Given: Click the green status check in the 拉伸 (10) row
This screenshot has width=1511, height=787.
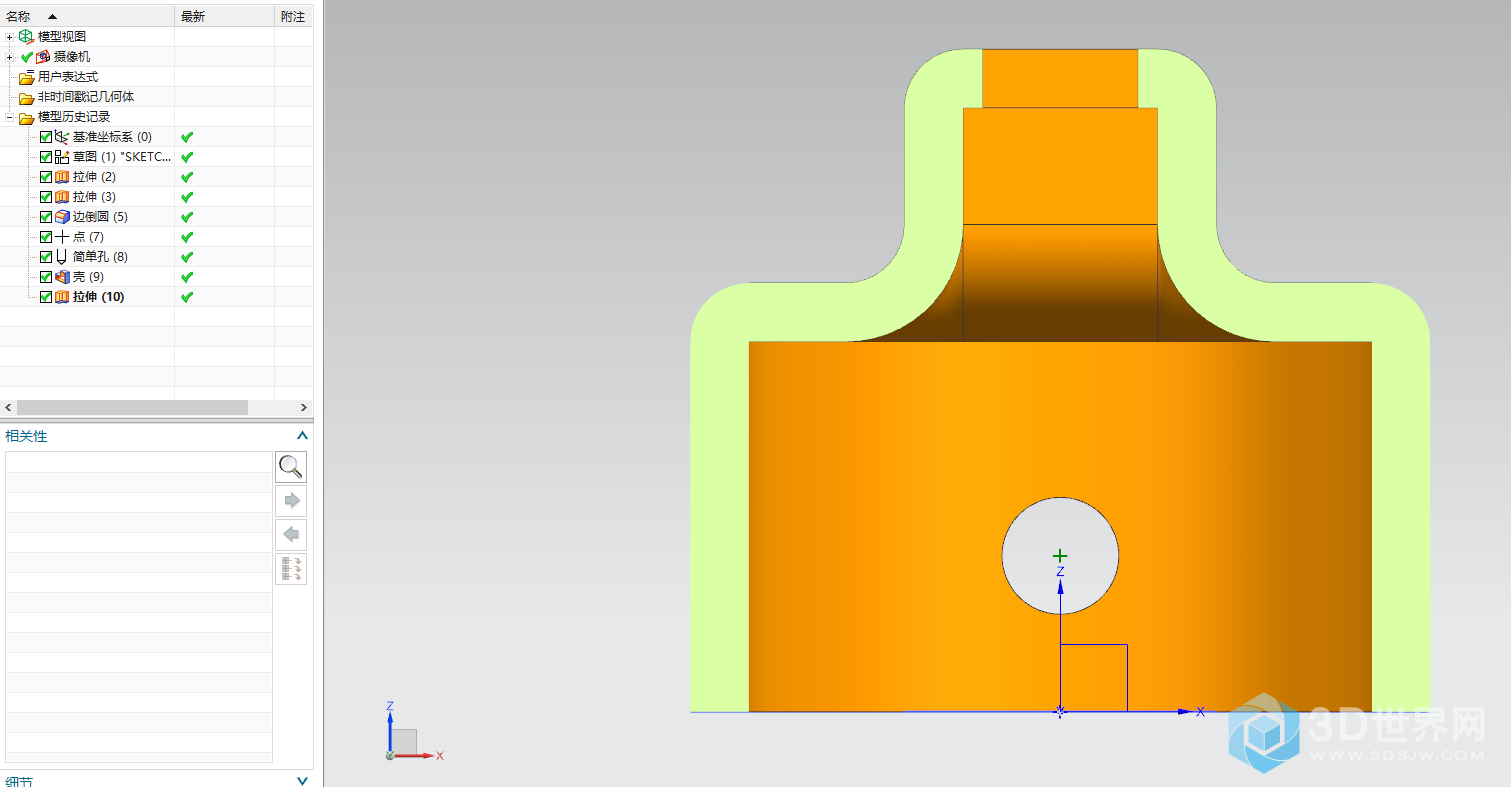Looking at the screenshot, I should [187, 297].
